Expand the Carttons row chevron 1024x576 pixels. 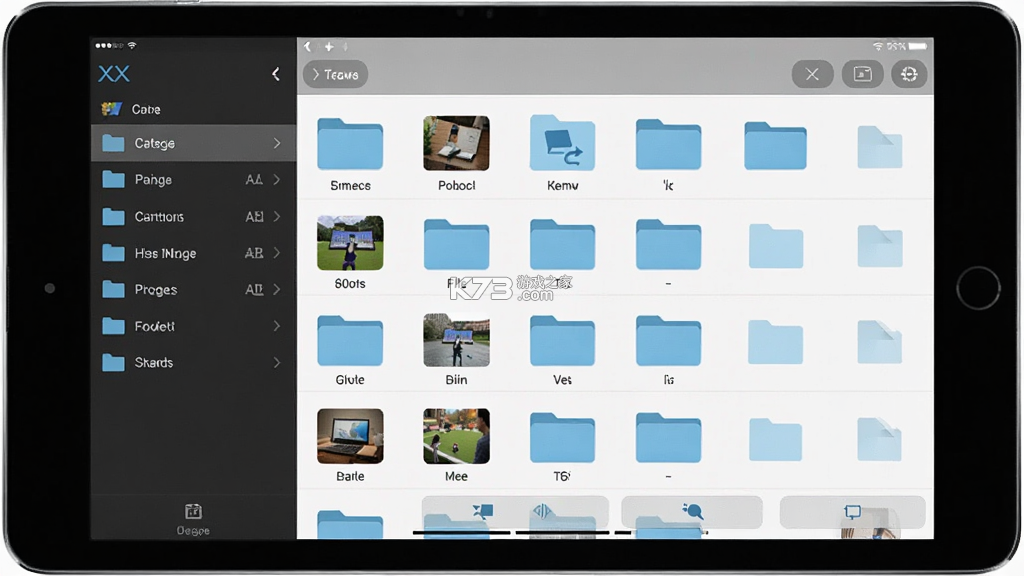(277, 216)
